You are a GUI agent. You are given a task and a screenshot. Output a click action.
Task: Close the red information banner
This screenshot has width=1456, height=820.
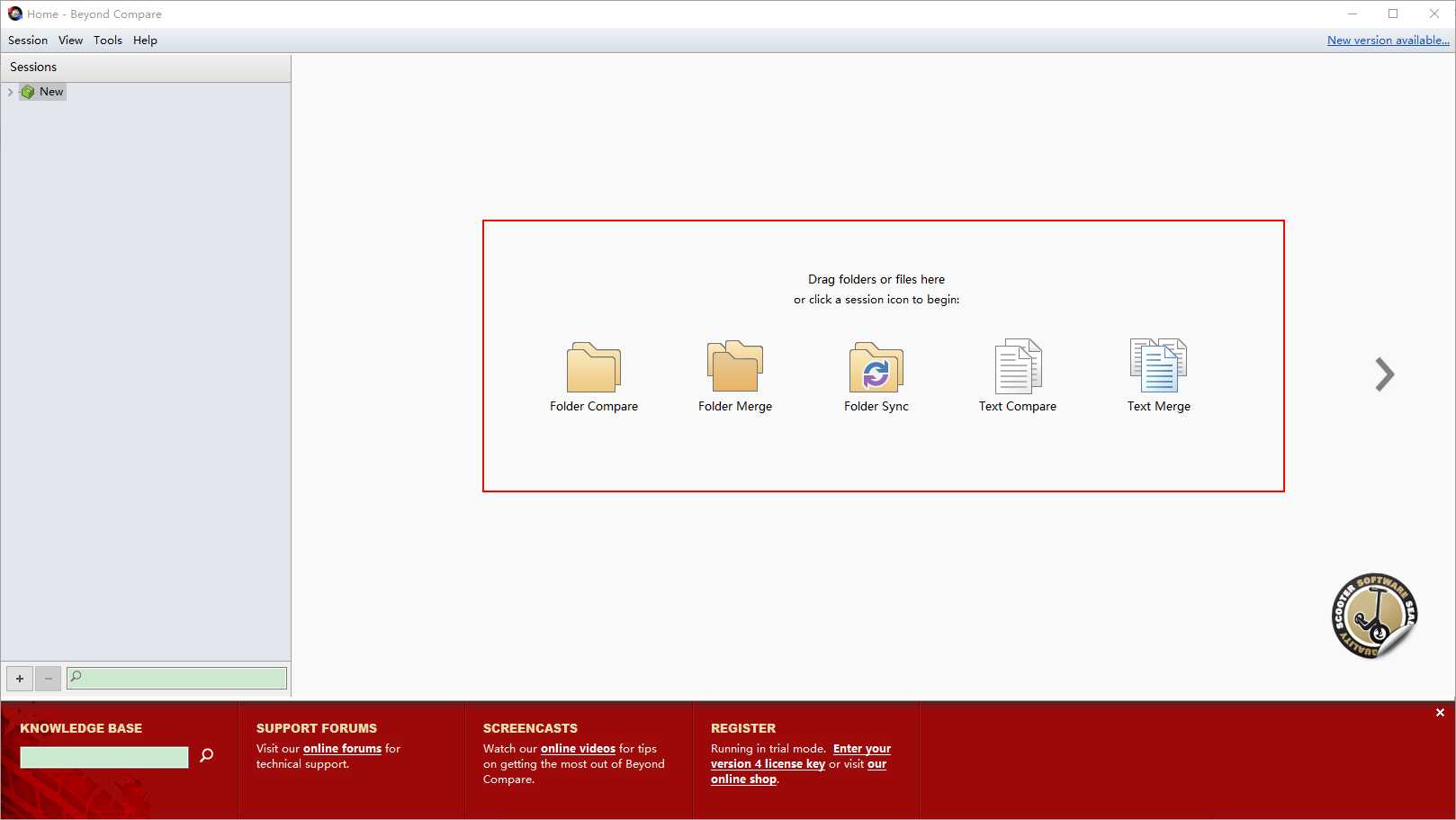coord(1440,713)
